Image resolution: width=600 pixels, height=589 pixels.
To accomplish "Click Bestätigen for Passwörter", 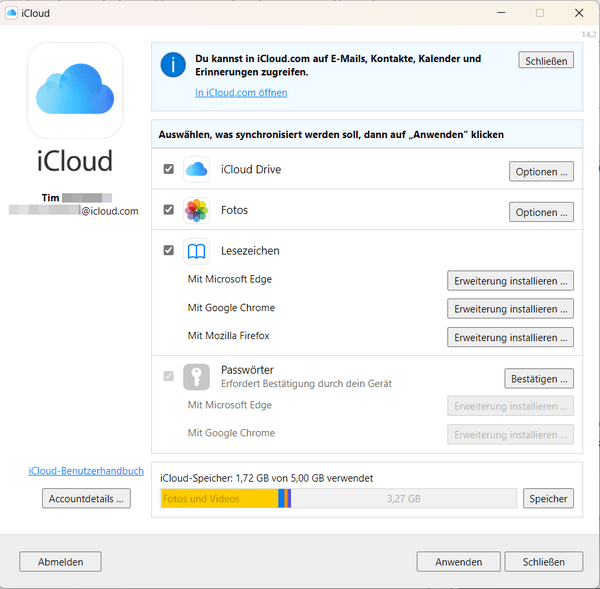I will point(539,379).
